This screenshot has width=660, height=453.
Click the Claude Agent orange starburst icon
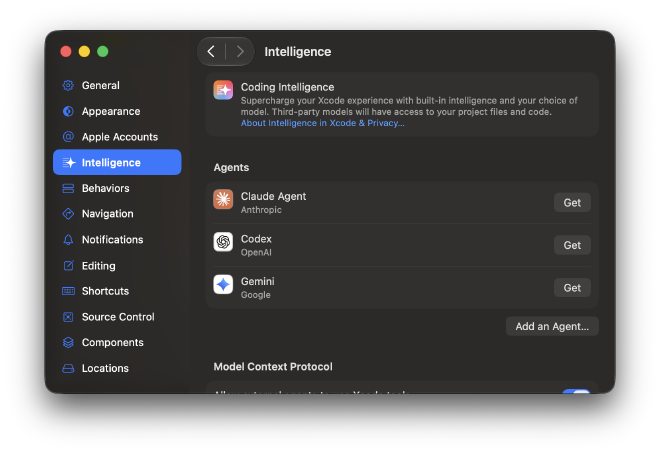pyautogui.click(x=223, y=199)
